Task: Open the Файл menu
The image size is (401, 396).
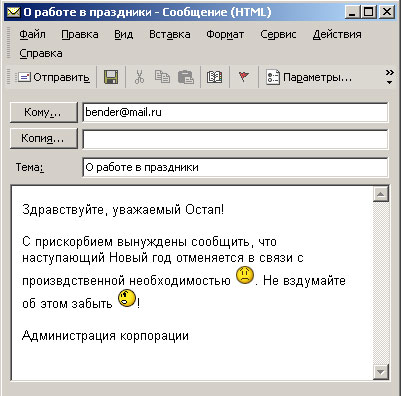Action: click(32, 34)
